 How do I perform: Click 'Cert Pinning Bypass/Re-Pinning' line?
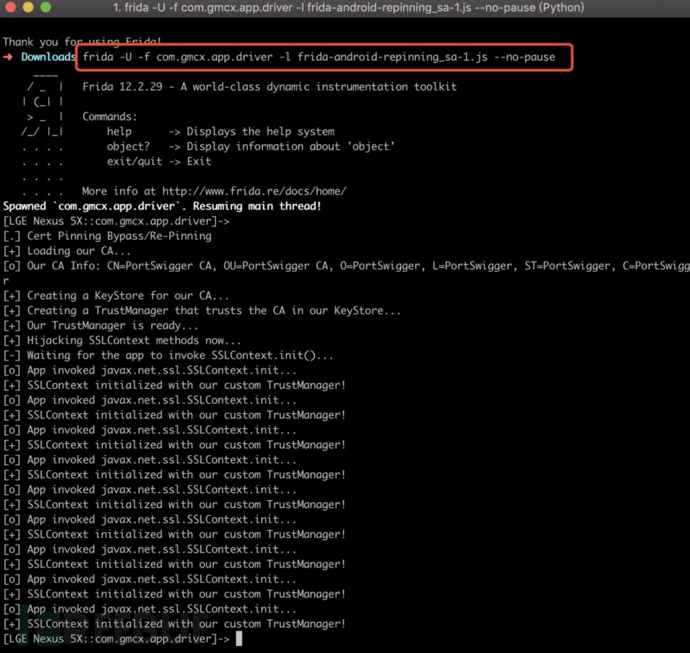(107, 236)
